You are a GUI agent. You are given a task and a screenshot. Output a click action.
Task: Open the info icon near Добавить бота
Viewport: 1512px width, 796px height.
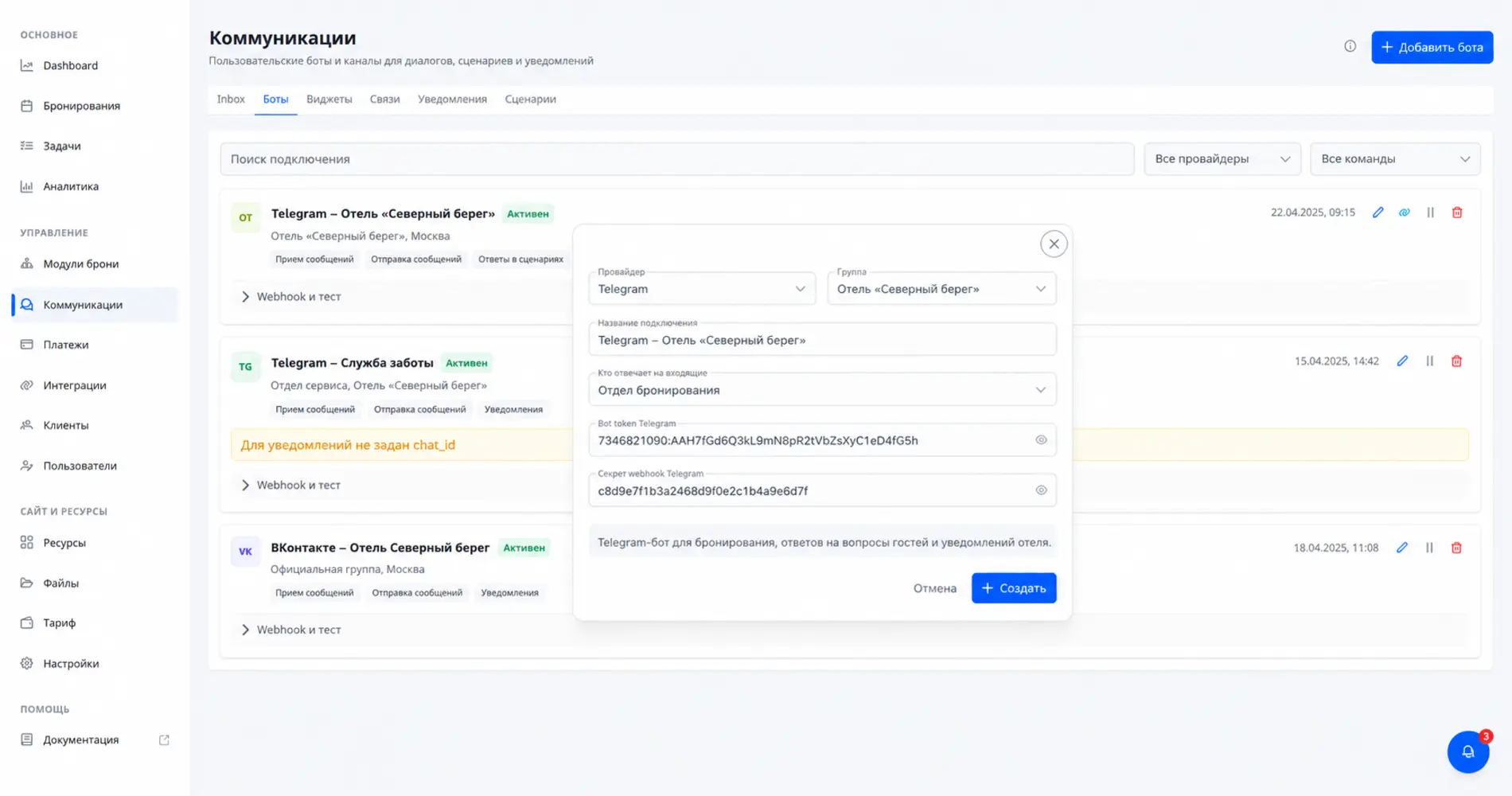[1350, 46]
